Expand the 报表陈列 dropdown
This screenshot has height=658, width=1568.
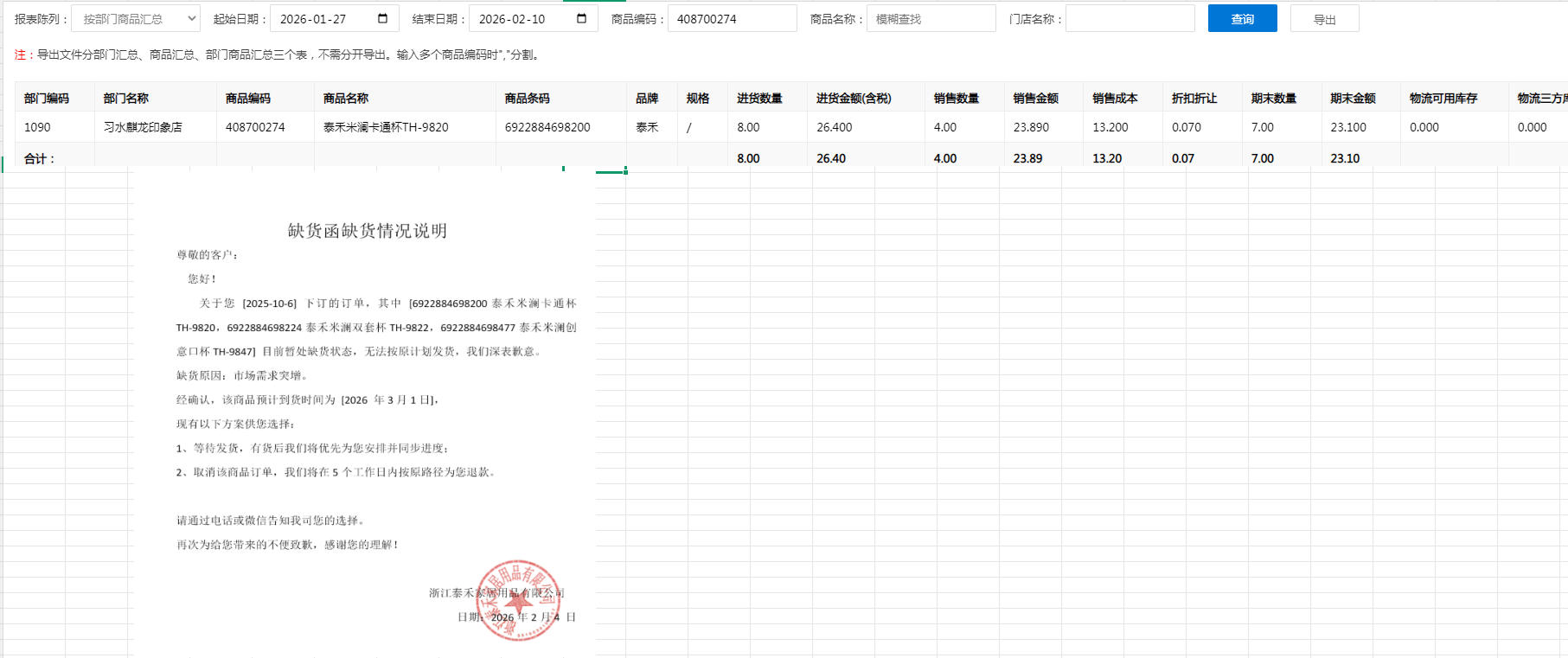click(135, 19)
